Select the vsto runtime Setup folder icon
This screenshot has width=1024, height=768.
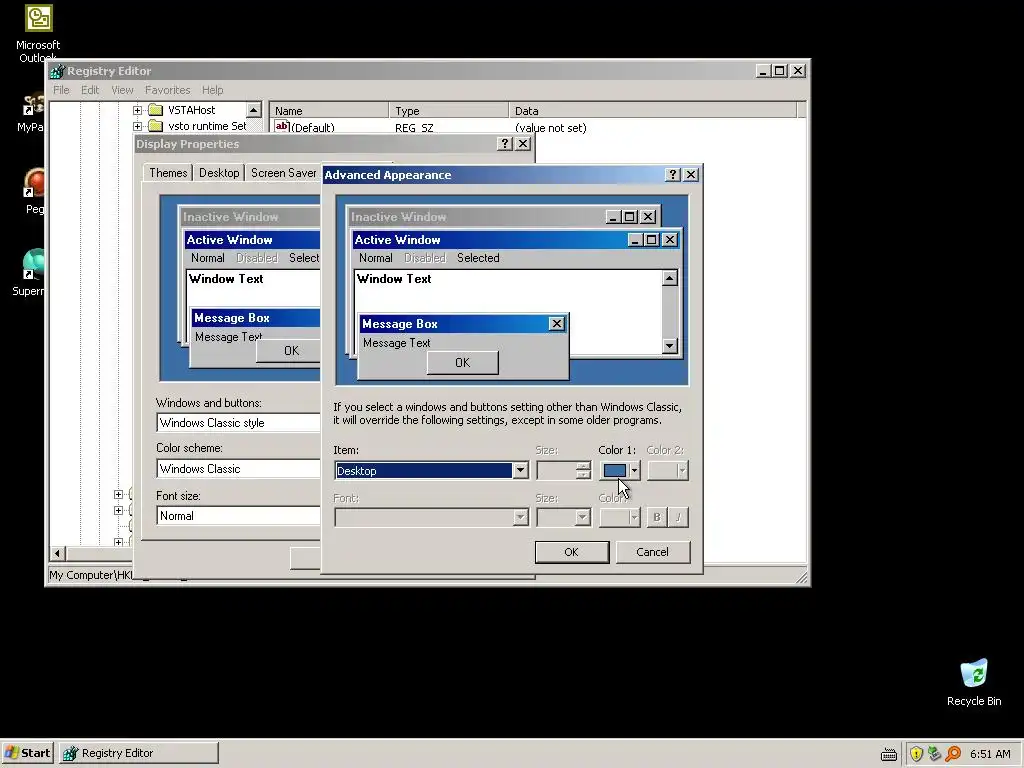click(155, 125)
